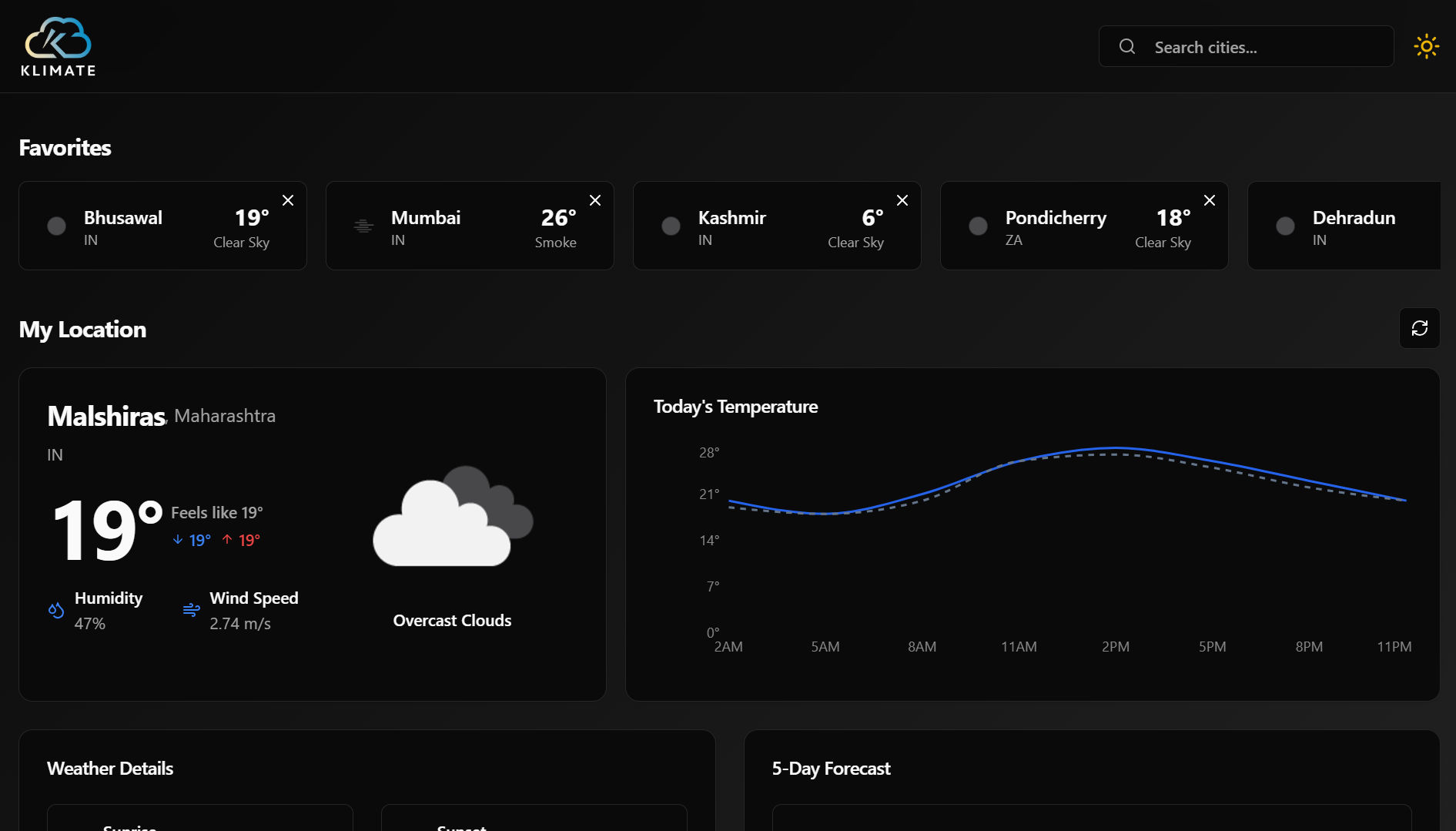Click the red maximum temperature arrow
1456x831 pixels.
tap(226, 540)
